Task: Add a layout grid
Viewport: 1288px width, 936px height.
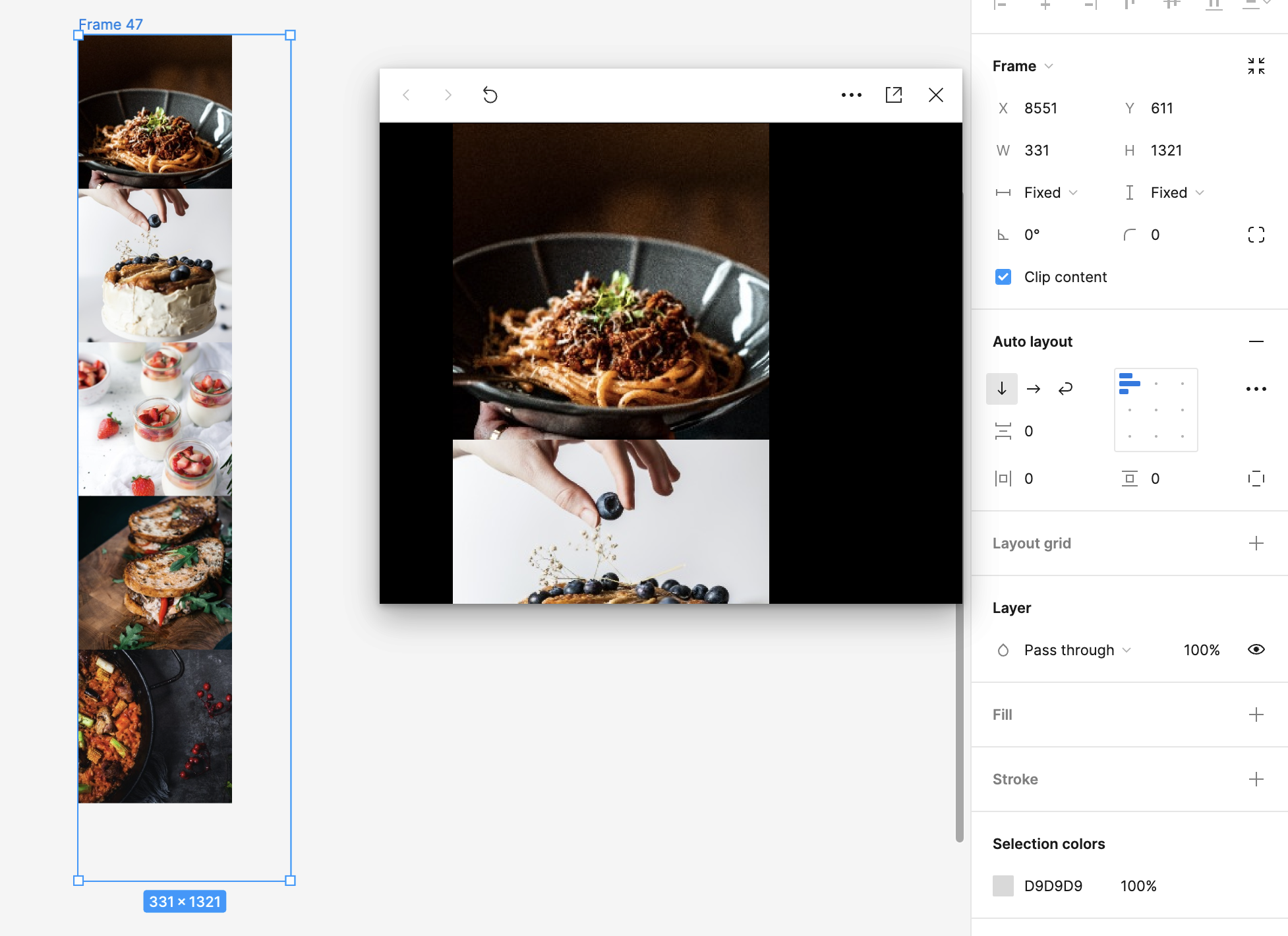Action: tap(1256, 543)
